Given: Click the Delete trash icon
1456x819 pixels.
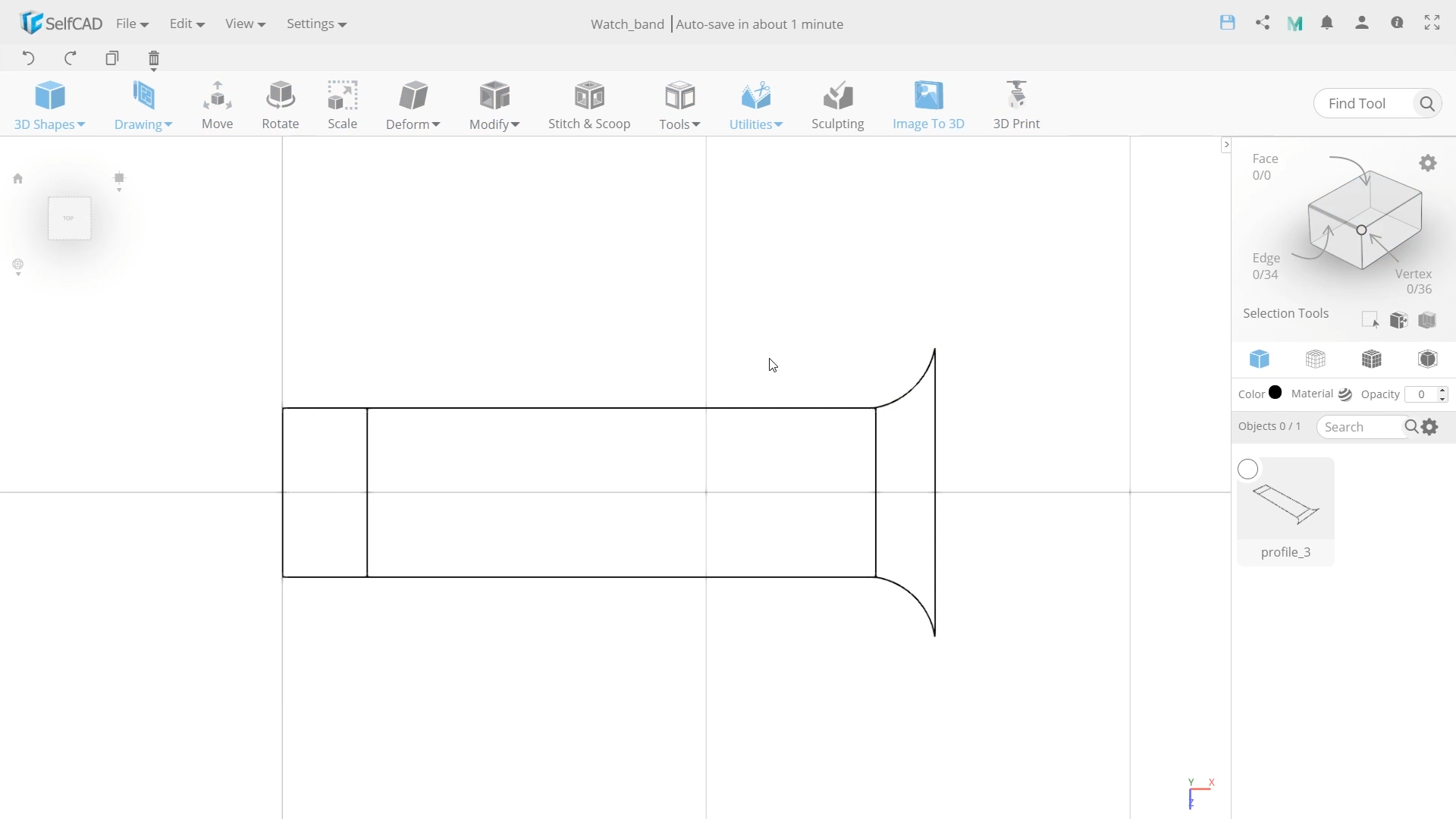Looking at the screenshot, I should 154,59.
